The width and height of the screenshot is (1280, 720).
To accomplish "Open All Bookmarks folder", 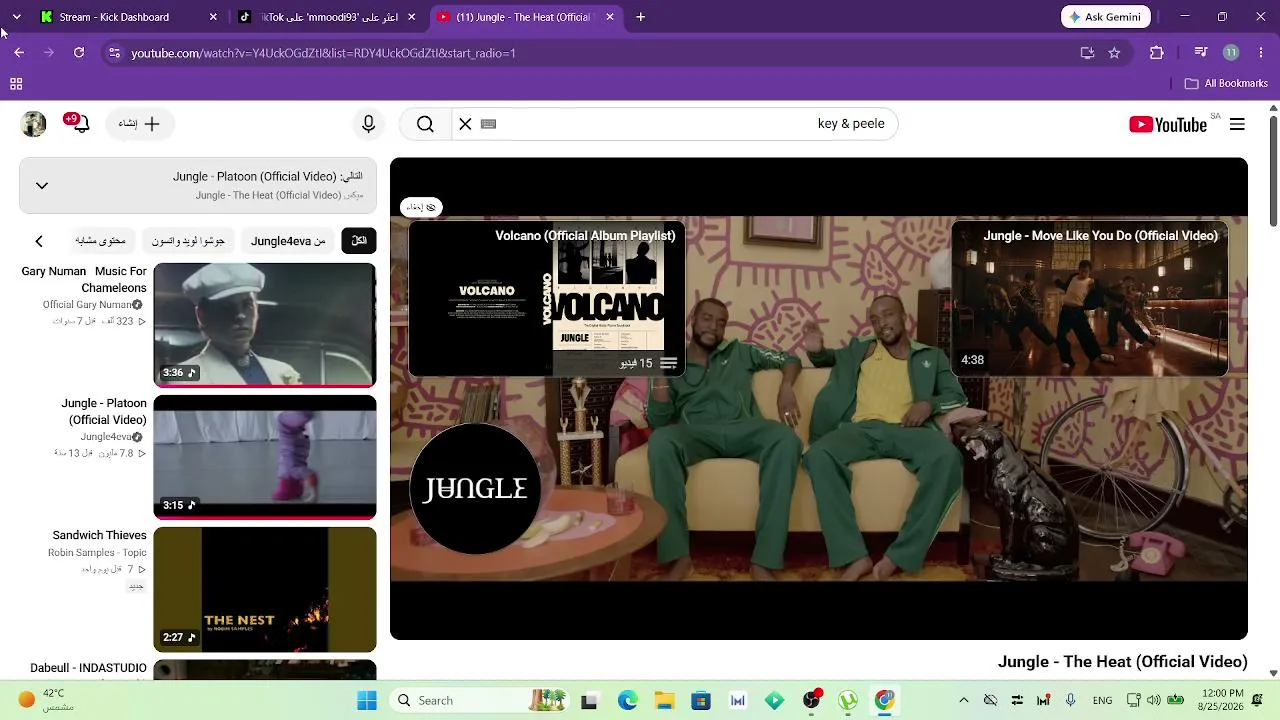I will (x=1226, y=84).
